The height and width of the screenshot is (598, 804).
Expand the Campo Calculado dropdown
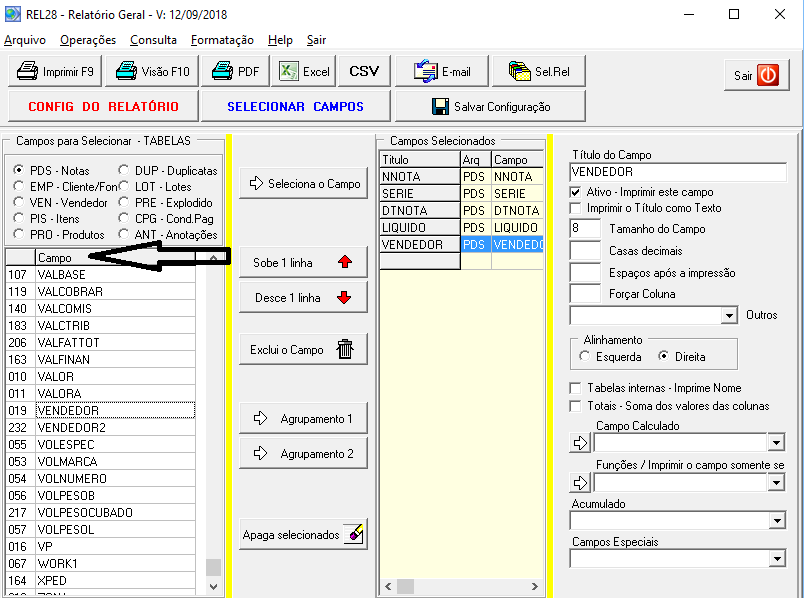click(x=776, y=443)
